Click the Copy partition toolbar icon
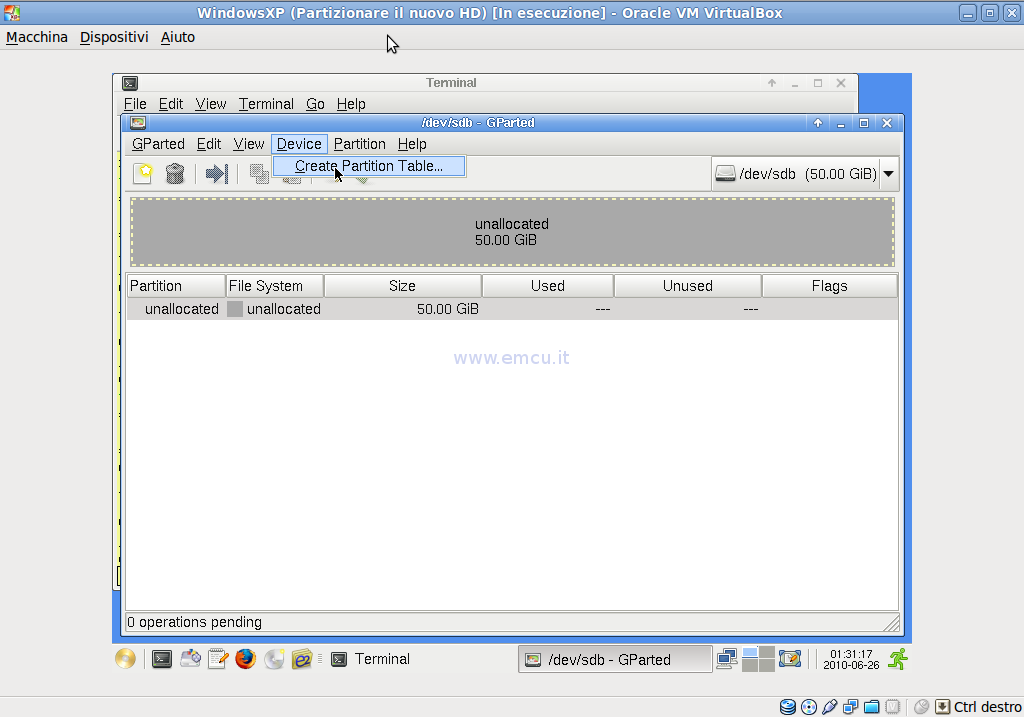Viewport: 1024px width, 717px height. 259,174
